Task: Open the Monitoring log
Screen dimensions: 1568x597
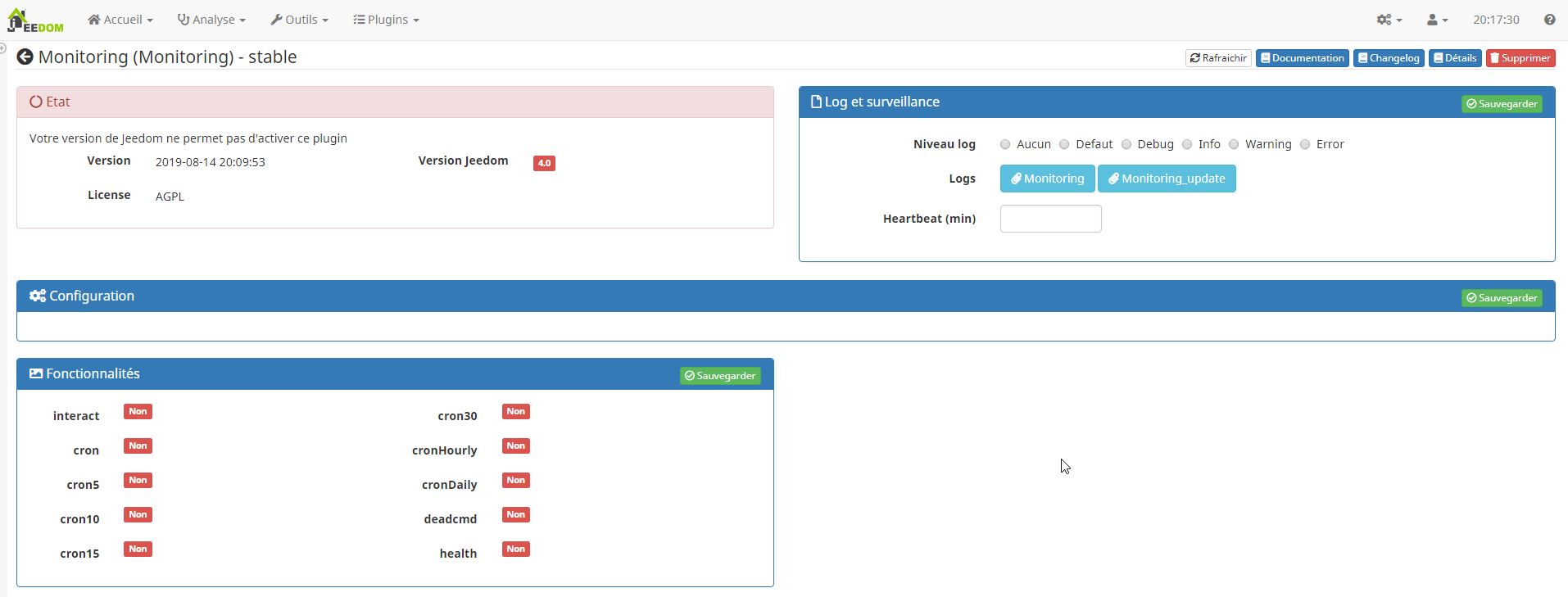Action: click(1047, 179)
